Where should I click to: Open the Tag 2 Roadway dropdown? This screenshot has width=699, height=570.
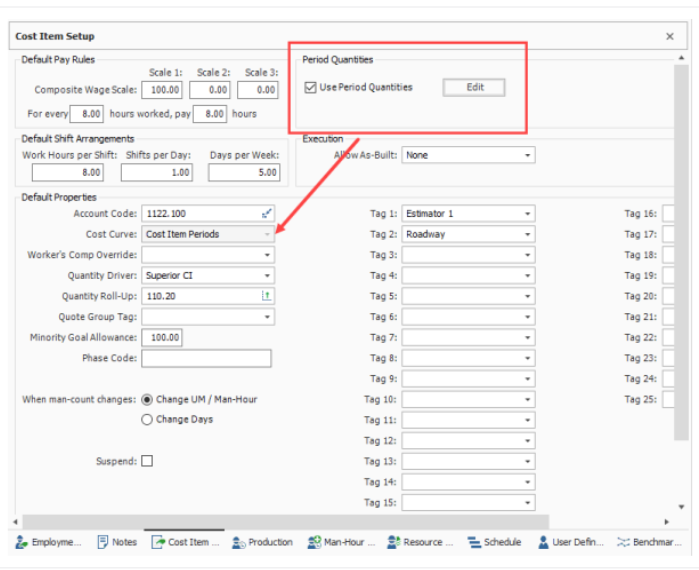click(527, 235)
